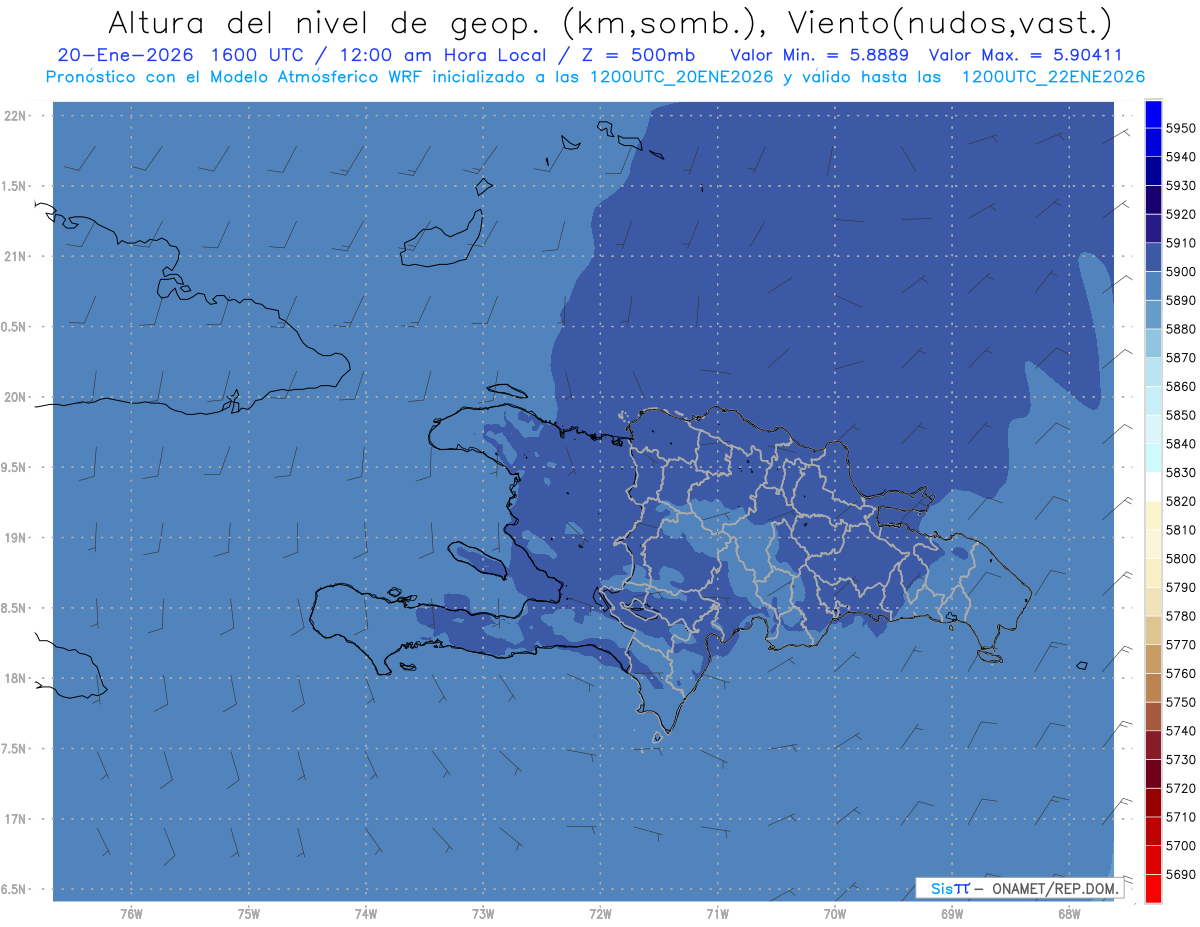Click the '5920' colorbar value
Viewport: 1200px width, 927px height.
(1181, 214)
